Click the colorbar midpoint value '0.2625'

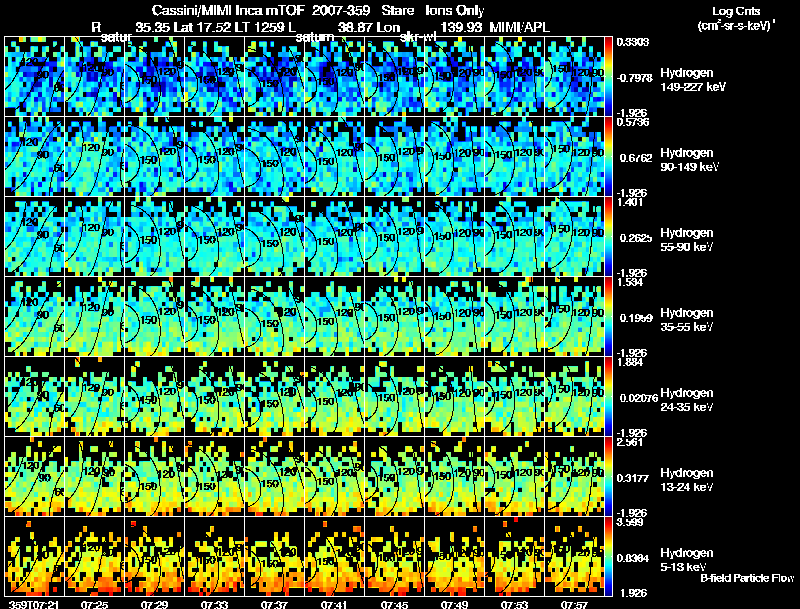(x=636, y=238)
